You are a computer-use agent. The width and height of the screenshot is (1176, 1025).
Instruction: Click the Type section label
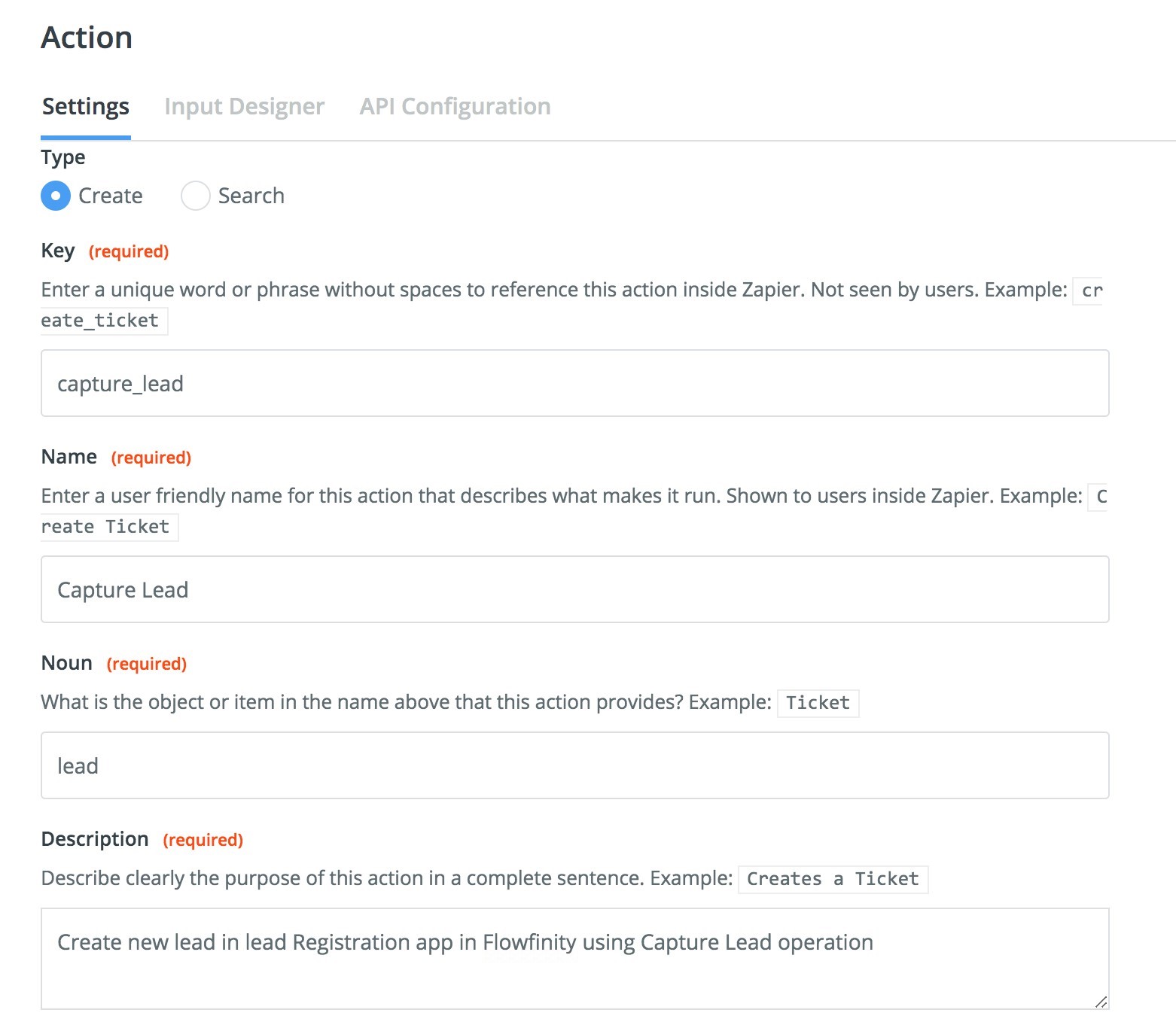(x=63, y=157)
